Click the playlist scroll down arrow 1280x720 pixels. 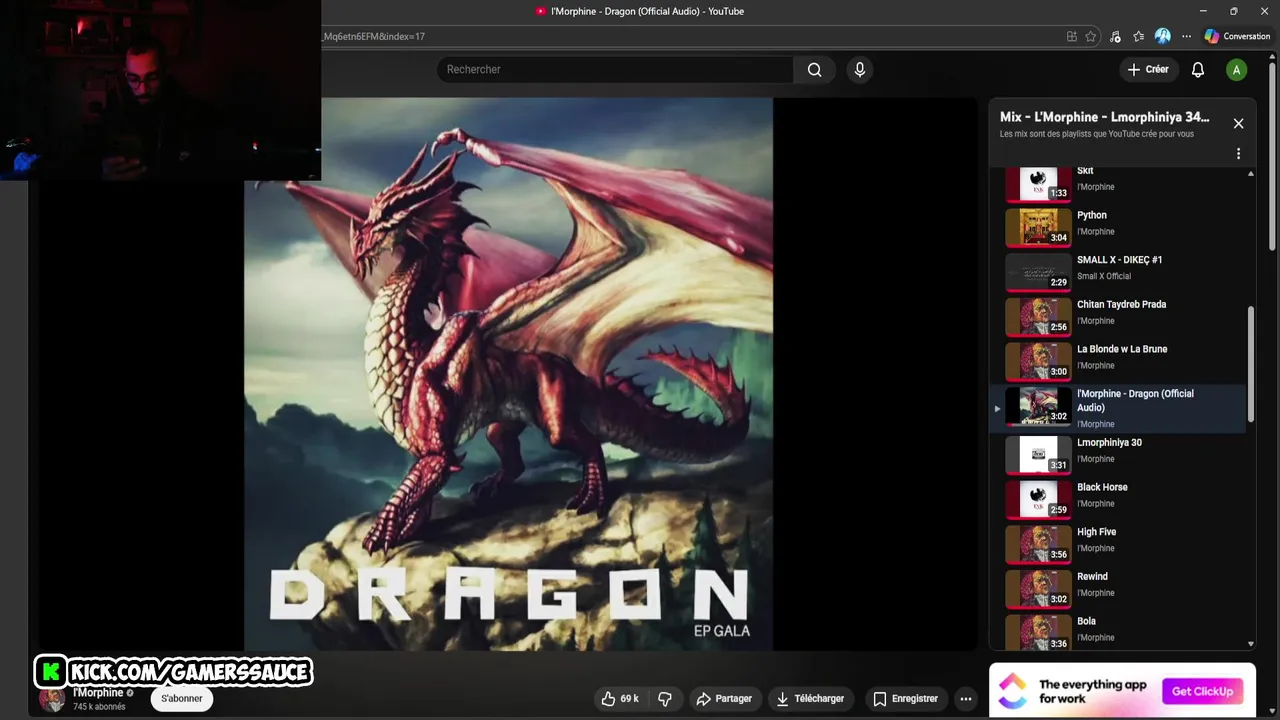pyautogui.click(x=1251, y=645)
